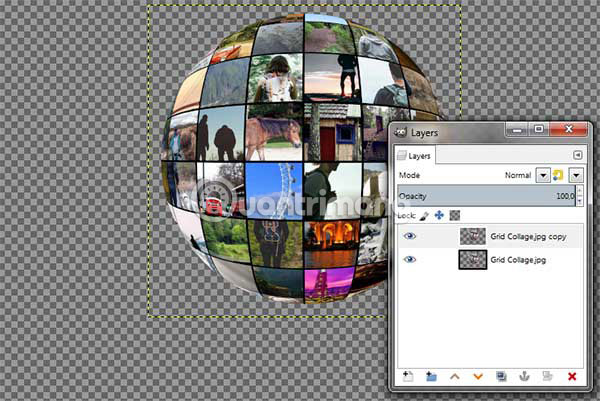This screenshot has width=600, height=401.
Task: Toggle lock alpha channel
Action: coord(454,214)
